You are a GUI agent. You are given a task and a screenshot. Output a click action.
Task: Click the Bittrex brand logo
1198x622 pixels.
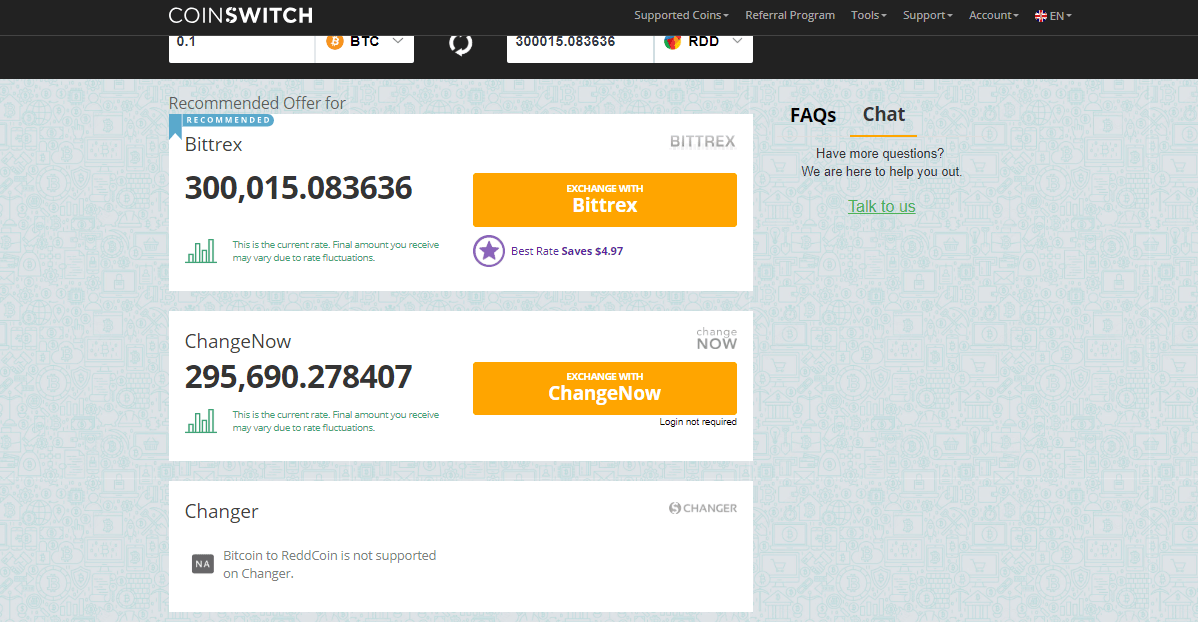coord(703,141)
